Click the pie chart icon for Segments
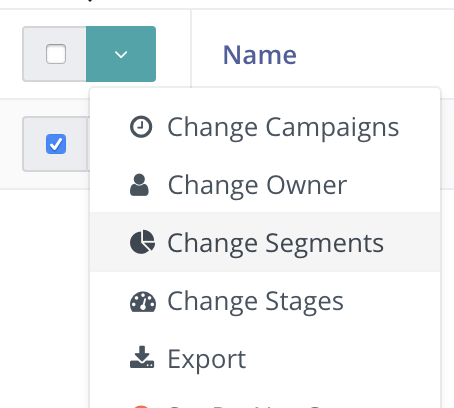 coord(142,242)
